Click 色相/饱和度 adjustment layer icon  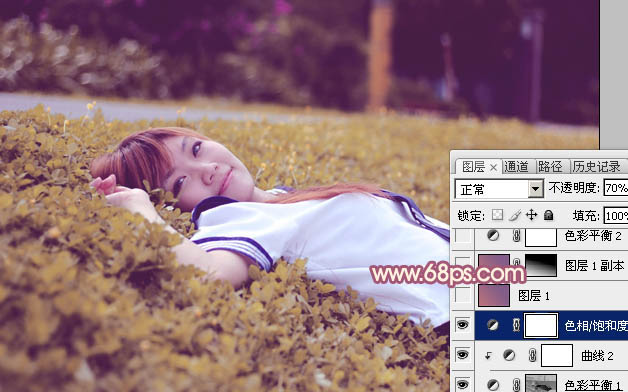point(493,325)
